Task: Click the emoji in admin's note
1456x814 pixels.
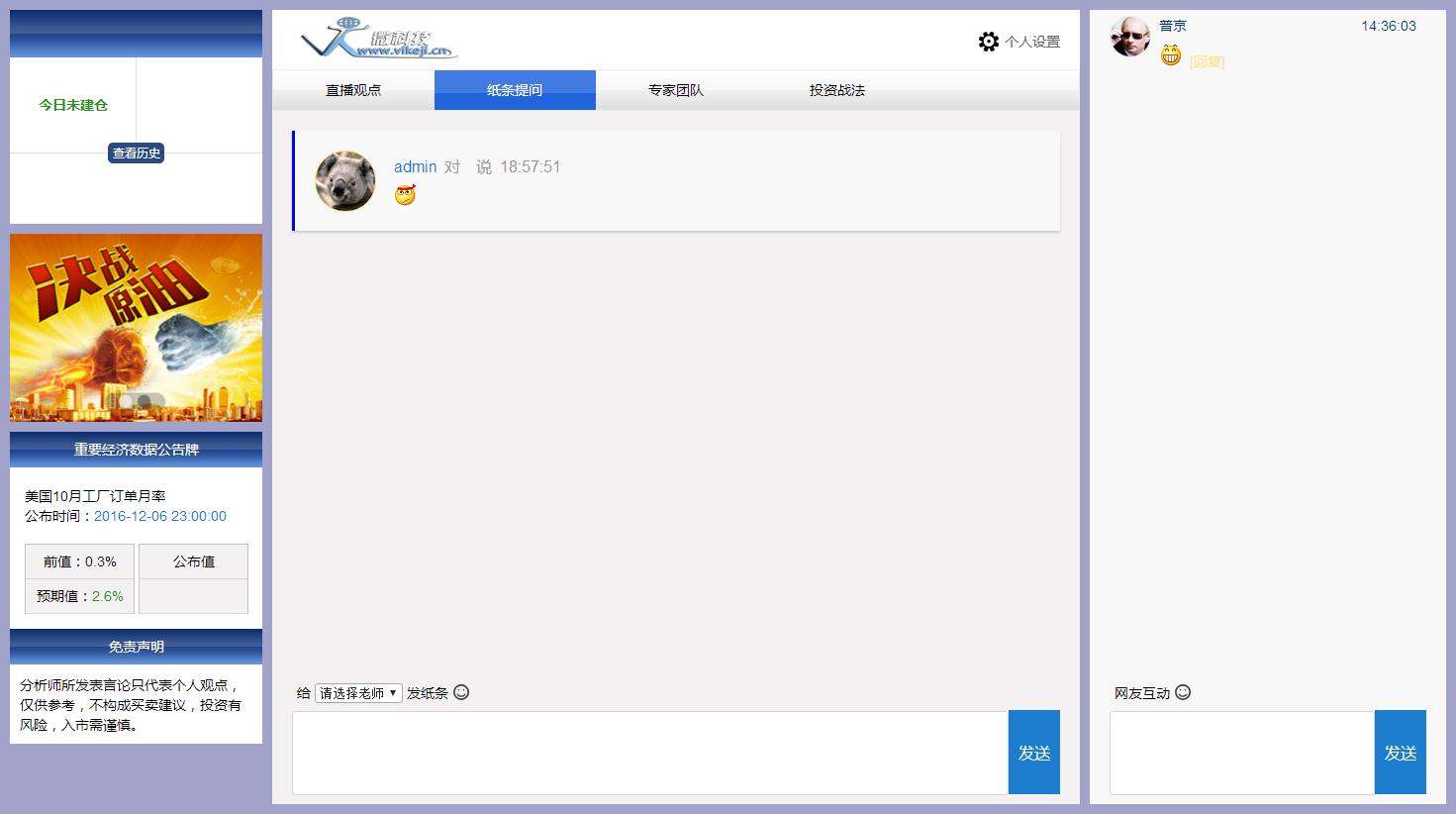Action: 405,194
